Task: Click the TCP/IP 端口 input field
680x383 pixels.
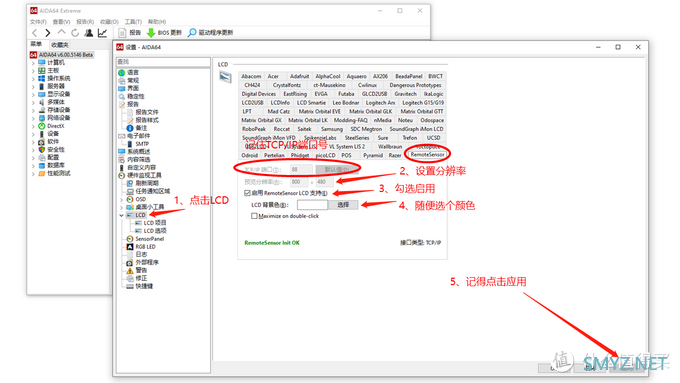Action: [301, 169]
